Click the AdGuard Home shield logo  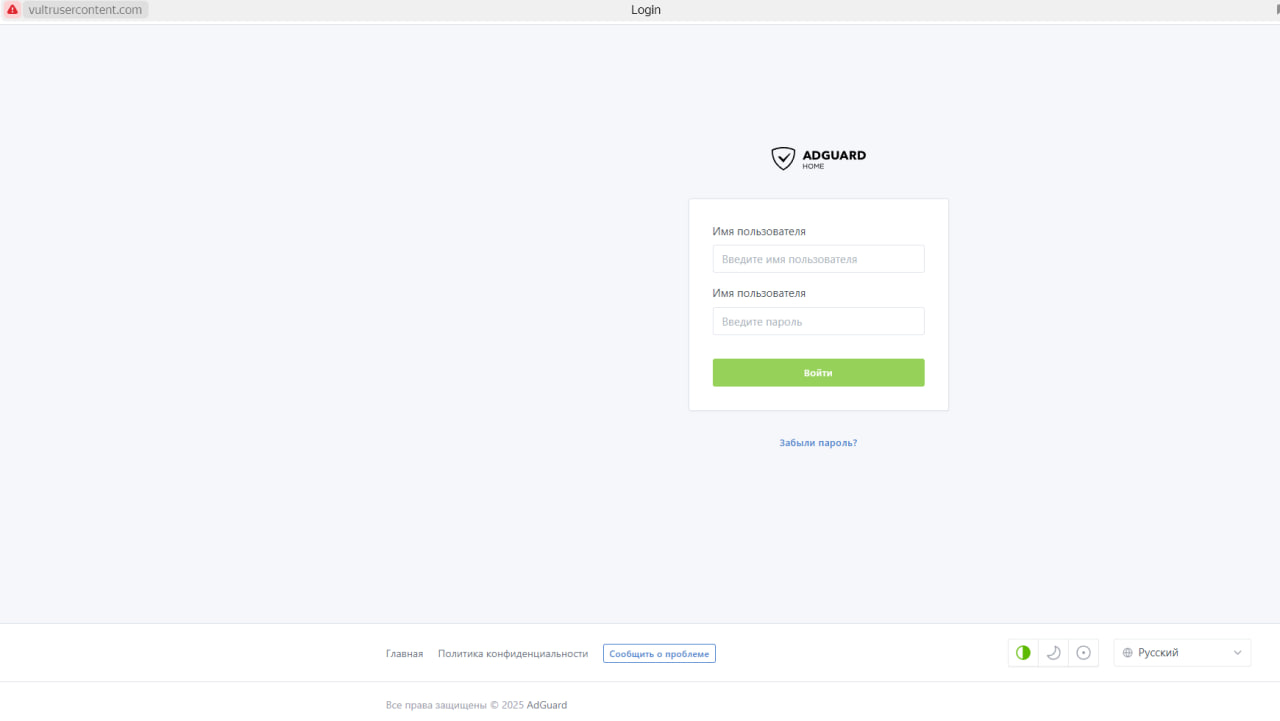783,158
